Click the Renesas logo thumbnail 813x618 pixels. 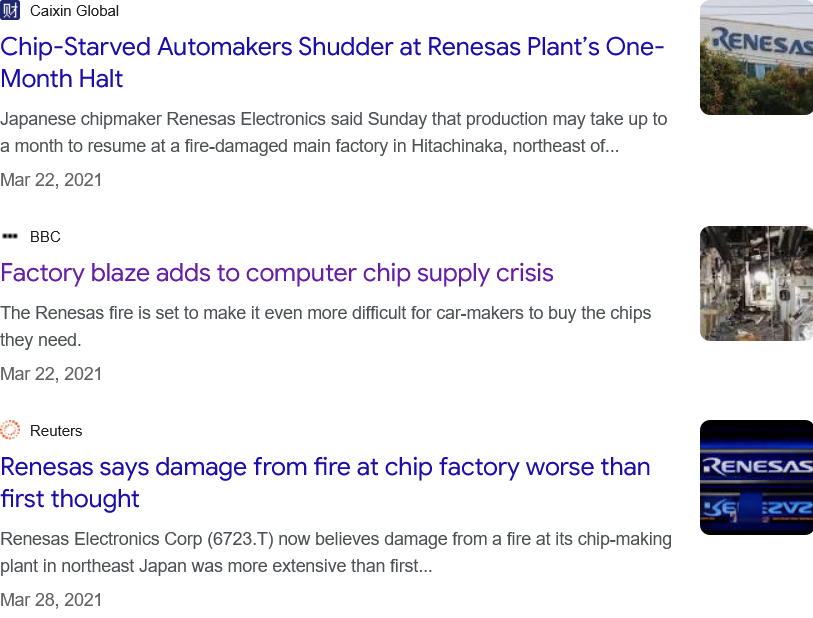756,477
